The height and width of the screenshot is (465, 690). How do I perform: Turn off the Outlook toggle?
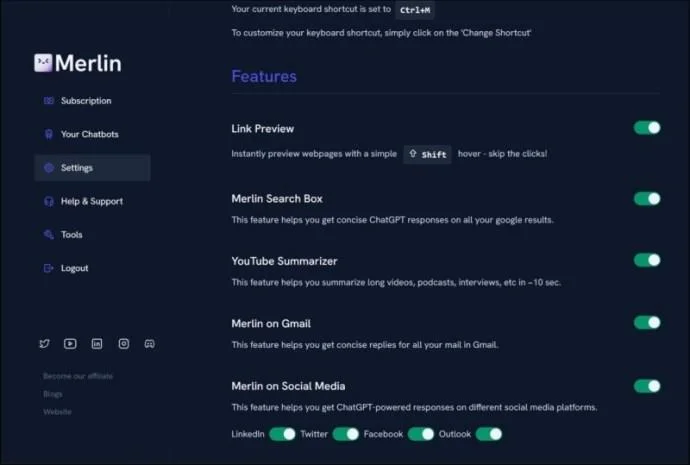[489, 434]
